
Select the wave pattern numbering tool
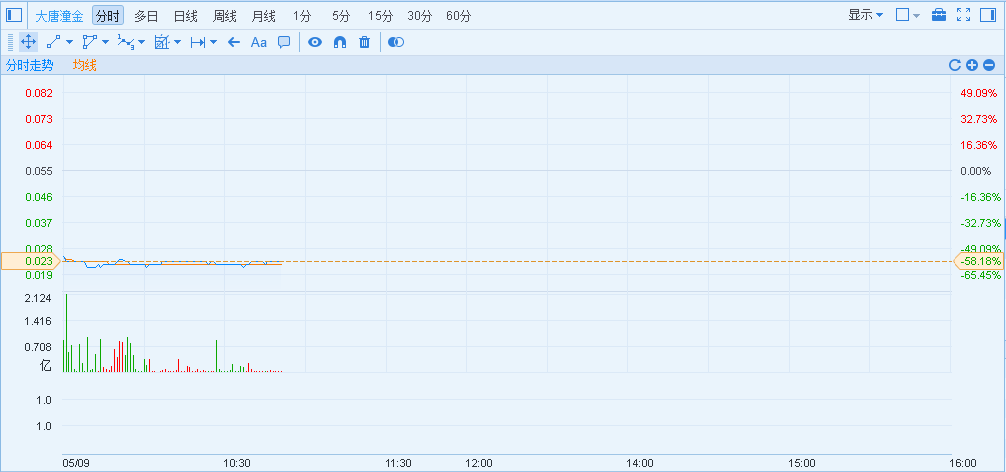point(126,42)
